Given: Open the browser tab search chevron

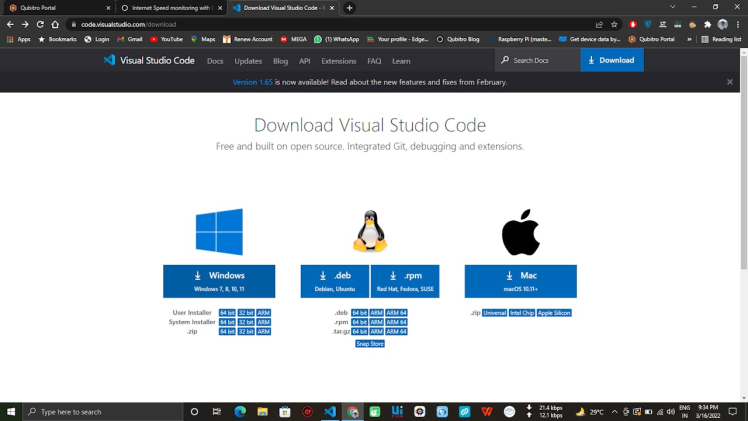Looking at the screenshot, I should (x=673, y=7).
